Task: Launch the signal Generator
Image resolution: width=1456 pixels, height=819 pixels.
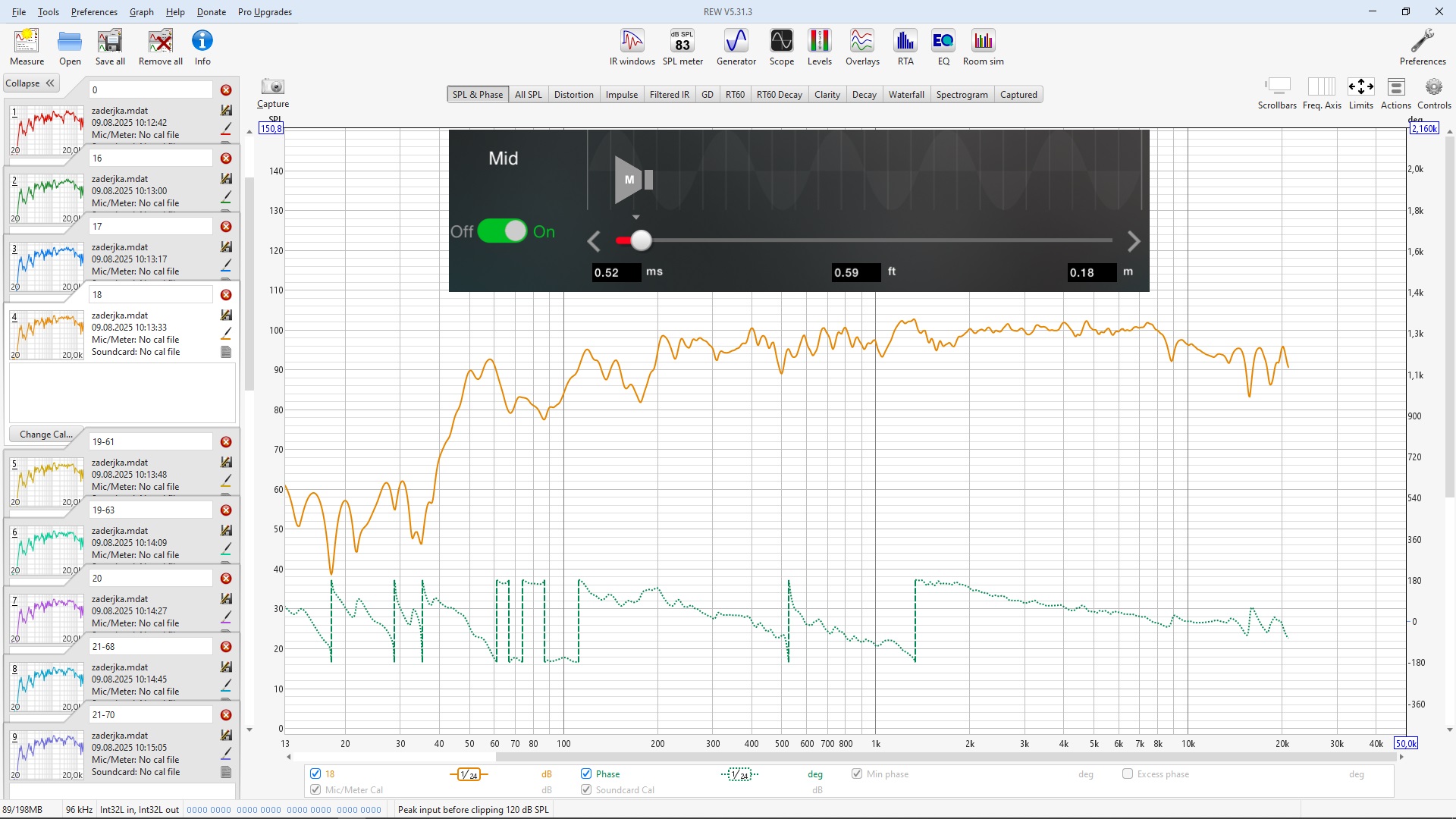Action: (736, 47)
